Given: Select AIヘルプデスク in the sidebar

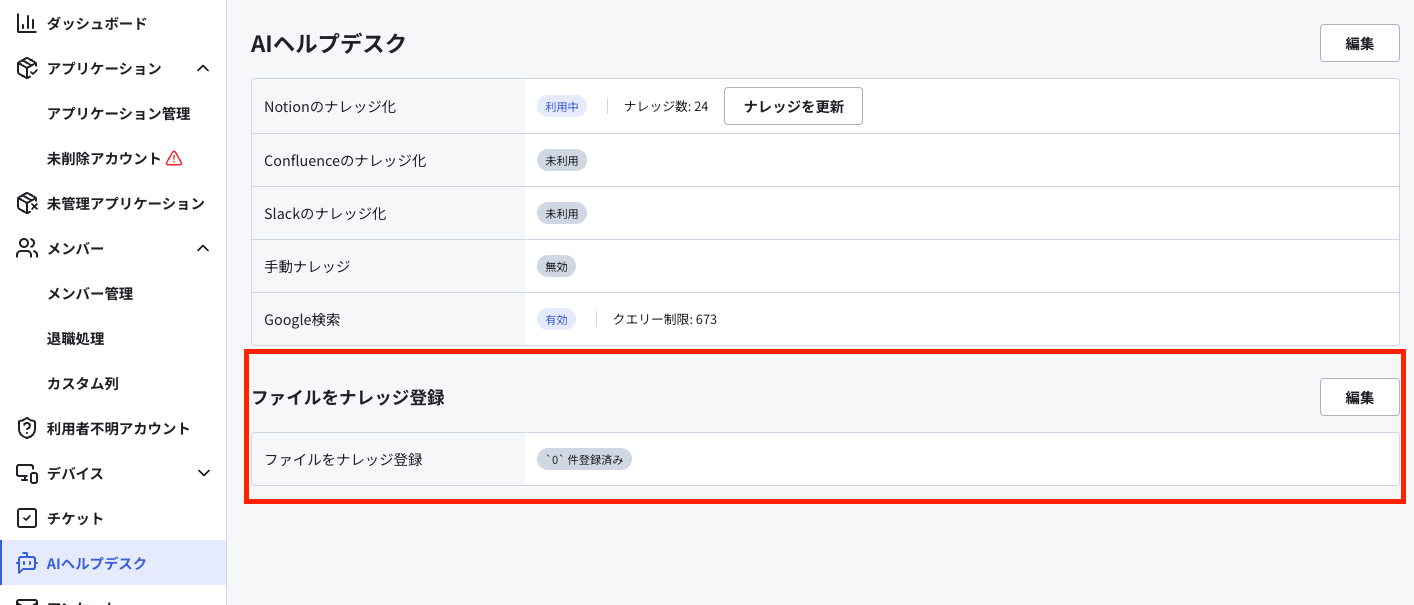Looking at the screenshot, I should (x=97, y=563).
